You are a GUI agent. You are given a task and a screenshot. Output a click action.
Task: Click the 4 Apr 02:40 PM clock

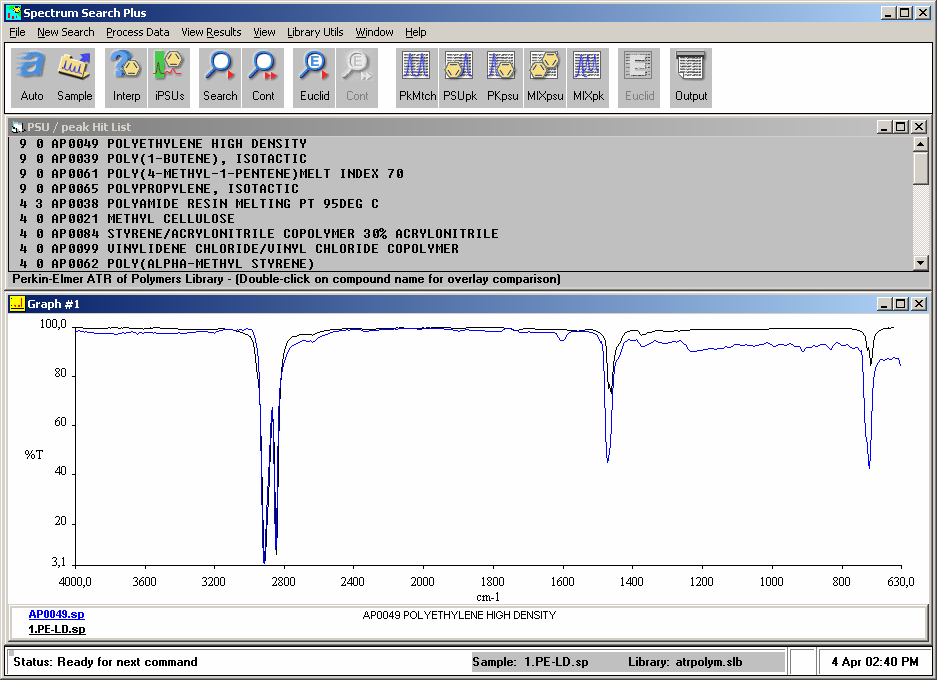875,661
